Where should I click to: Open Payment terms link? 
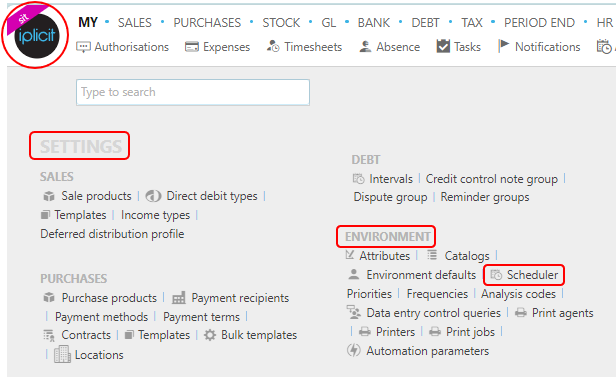[x=201, y=317]
